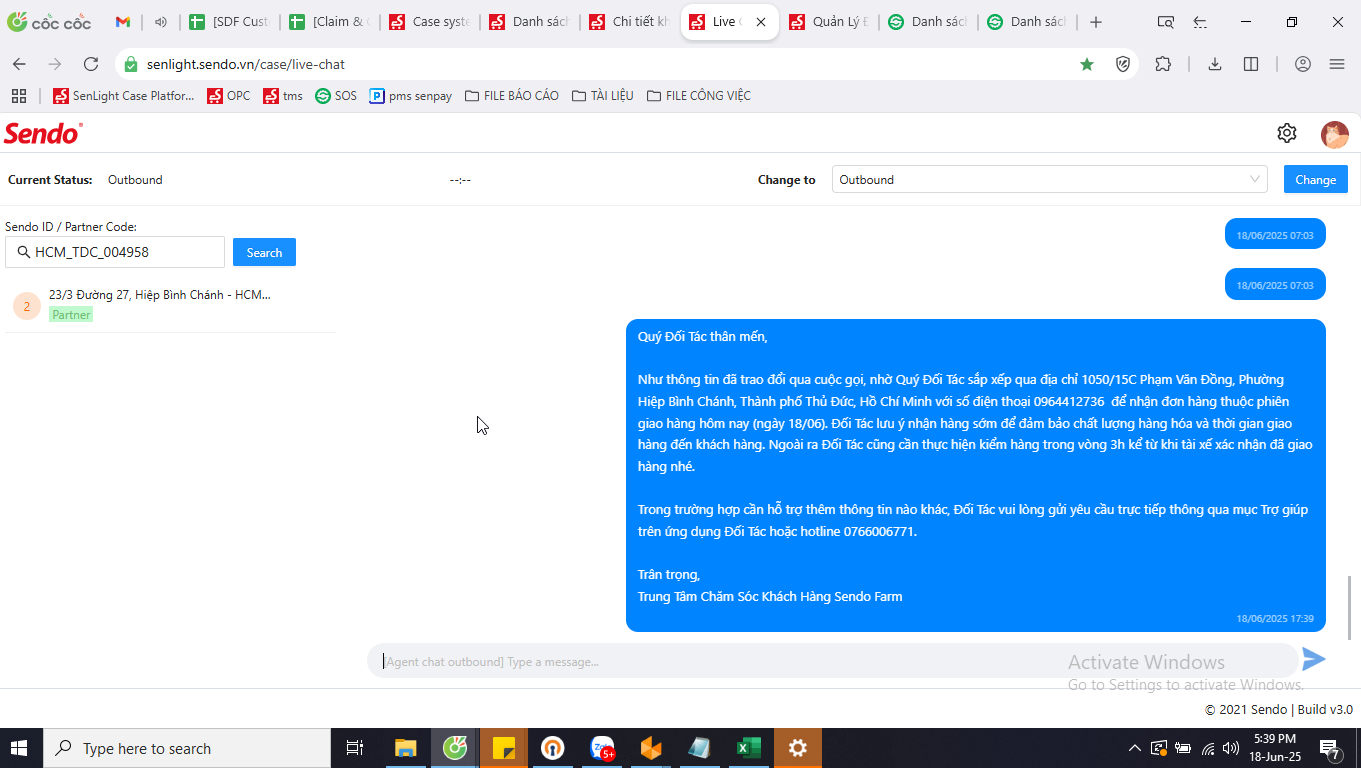
Task: Open the settings gear in Sendo header
Action: (1287, 133)
